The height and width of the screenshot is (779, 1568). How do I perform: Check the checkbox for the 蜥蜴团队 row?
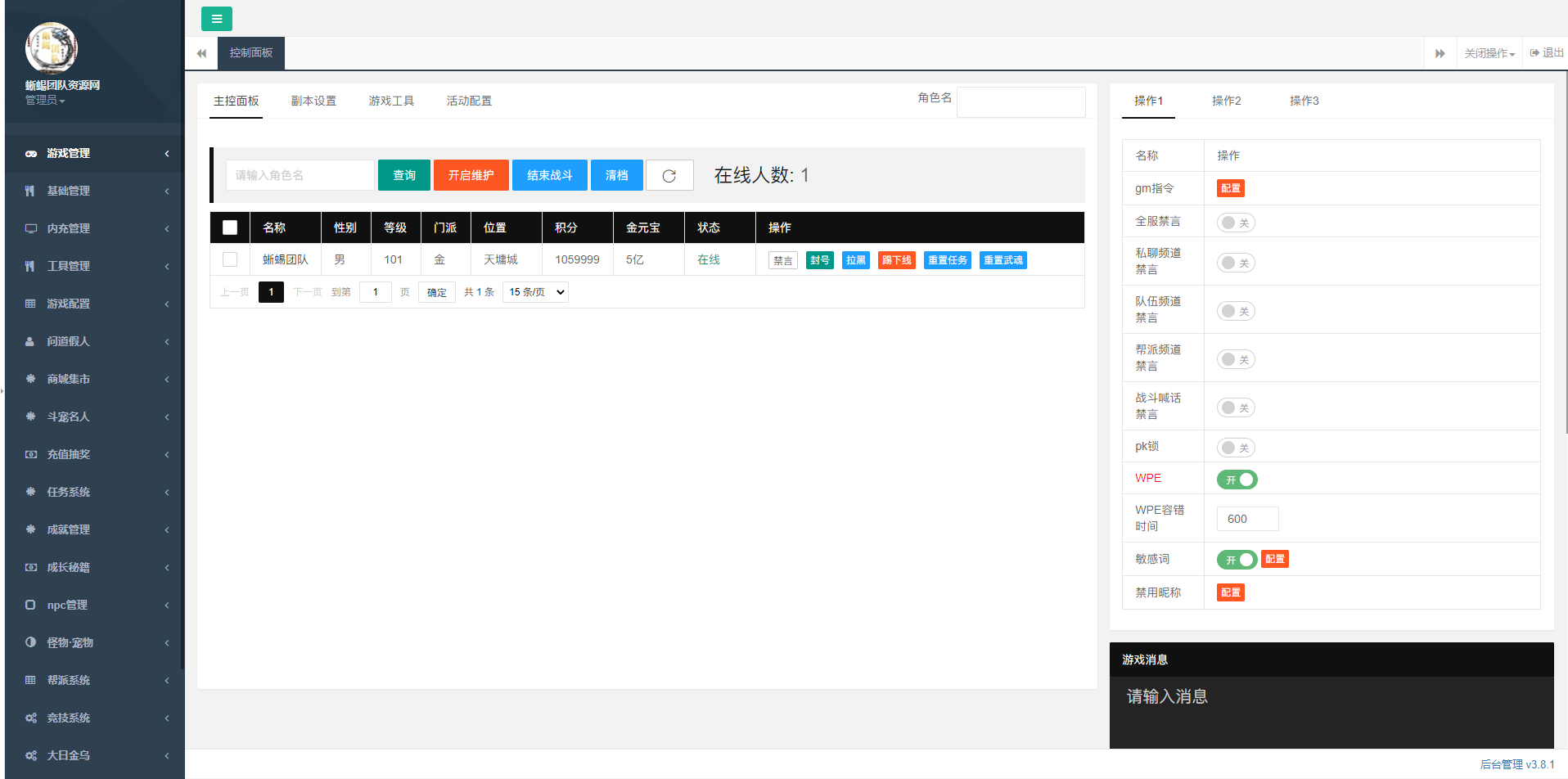[230, 259]
